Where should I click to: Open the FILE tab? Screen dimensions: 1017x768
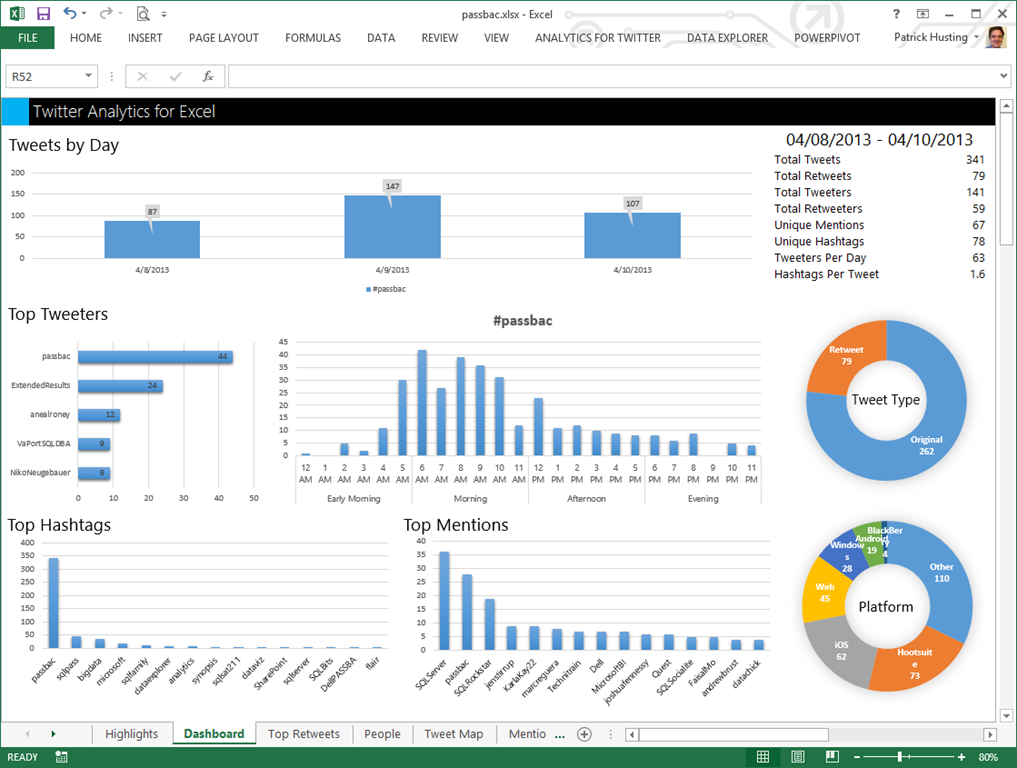pyautogui.click(x=27, y=38)
